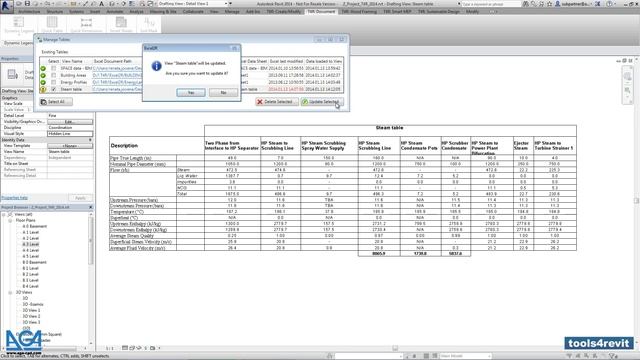
Task: Click the Project Browser vertical scrollbar
Action: pos(91,241)
